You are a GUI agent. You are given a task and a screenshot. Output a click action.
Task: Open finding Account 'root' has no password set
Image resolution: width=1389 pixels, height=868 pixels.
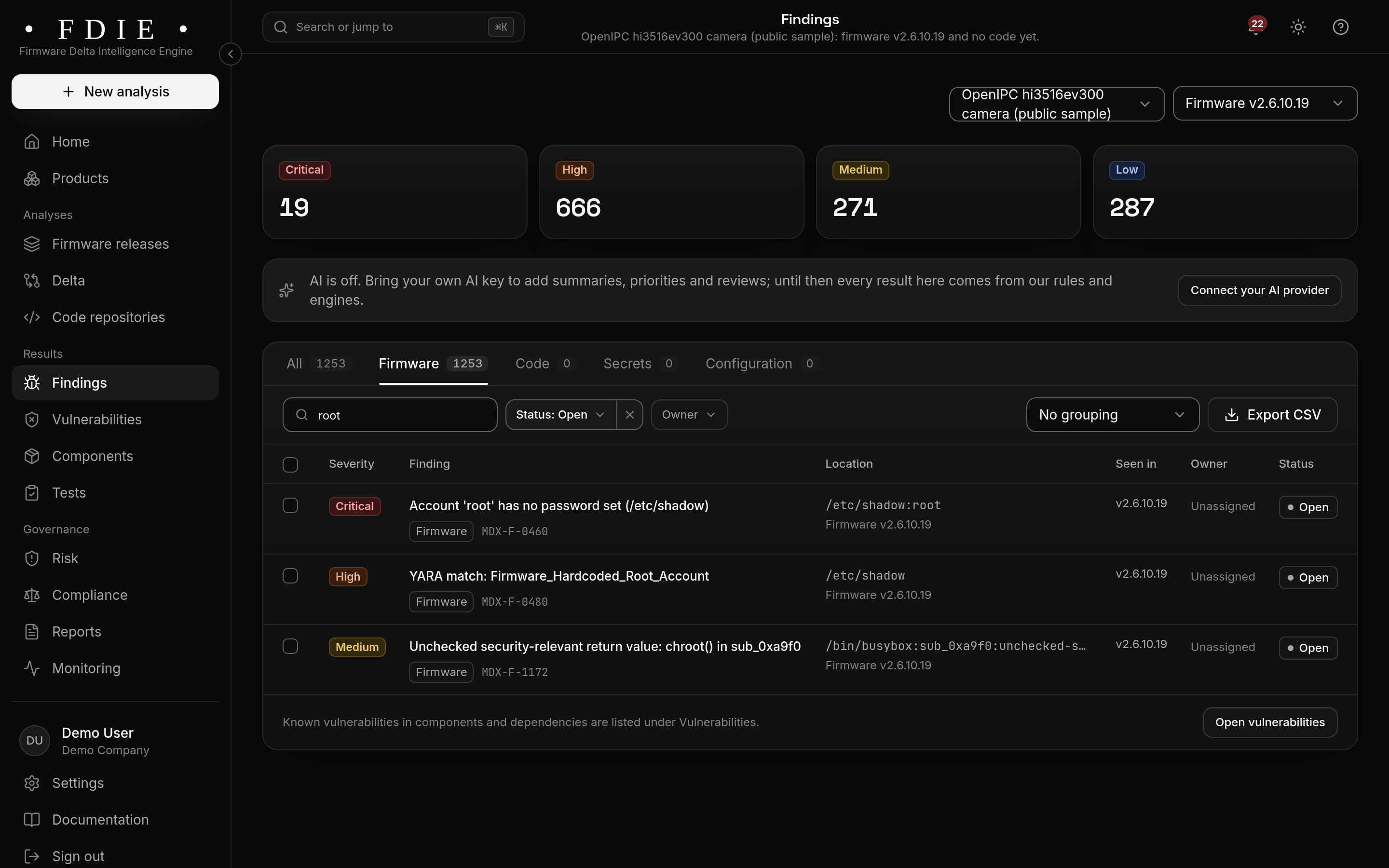(x=558, y=506)
